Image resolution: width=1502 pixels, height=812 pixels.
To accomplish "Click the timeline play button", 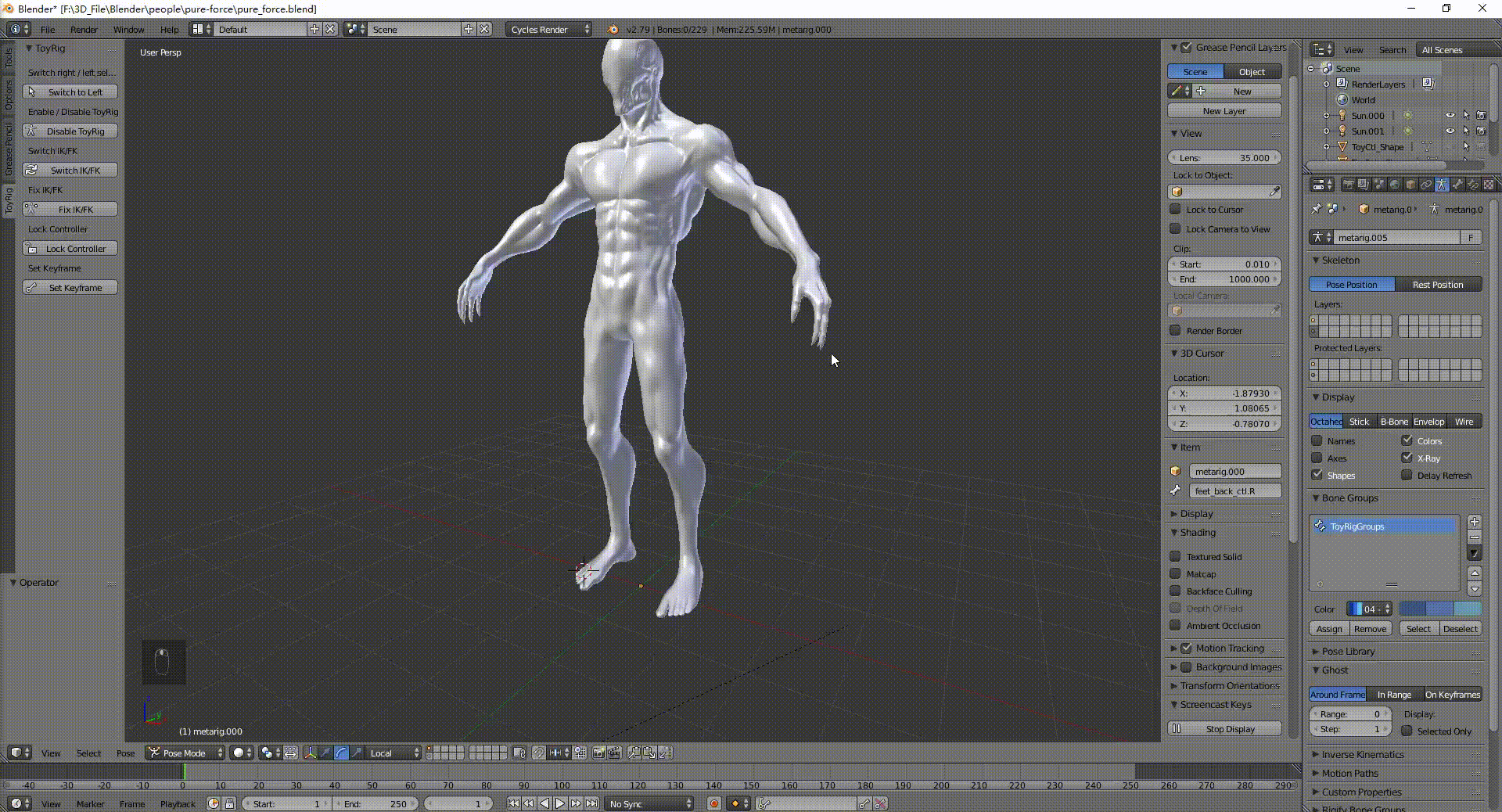I will pos(560,803).
